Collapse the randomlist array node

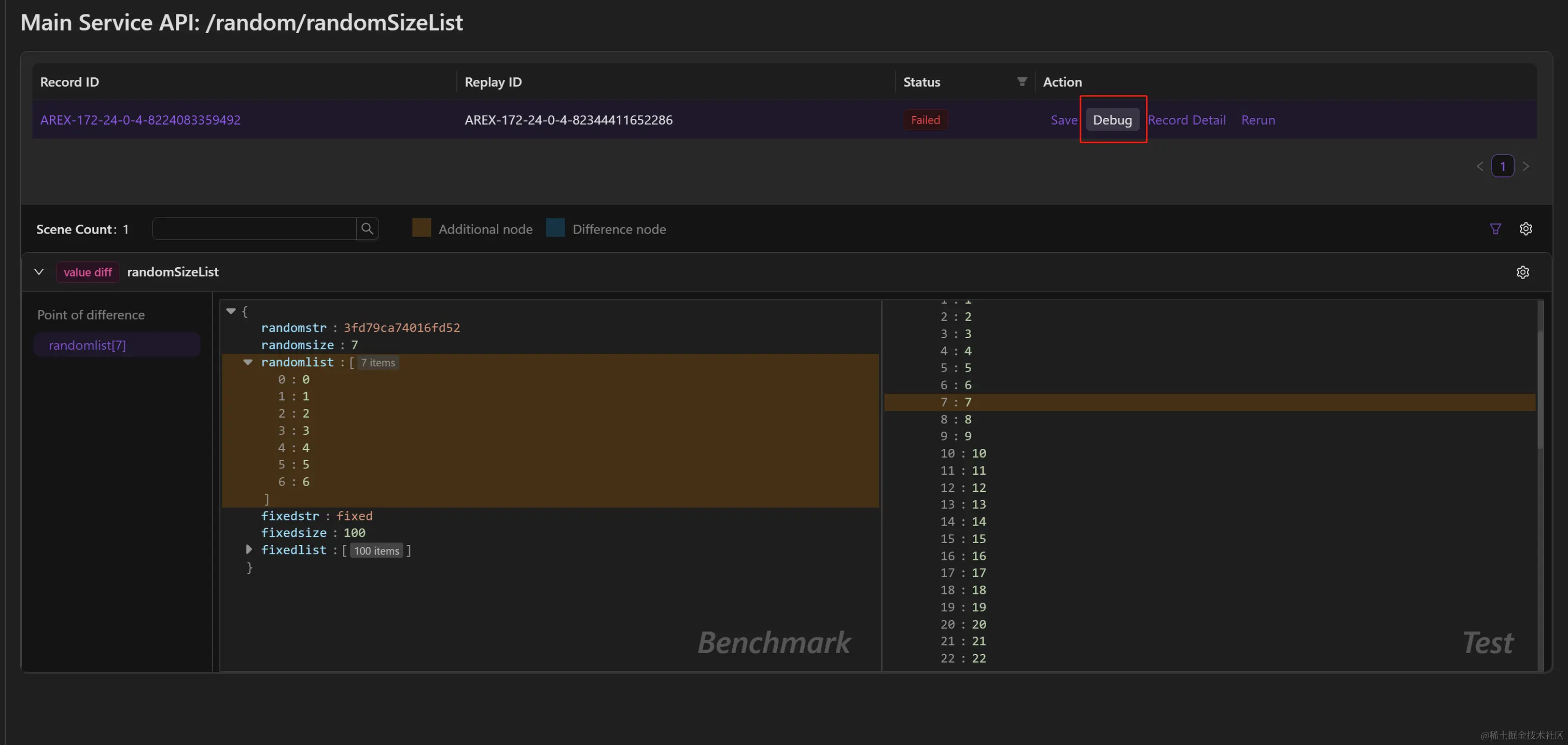248,362
